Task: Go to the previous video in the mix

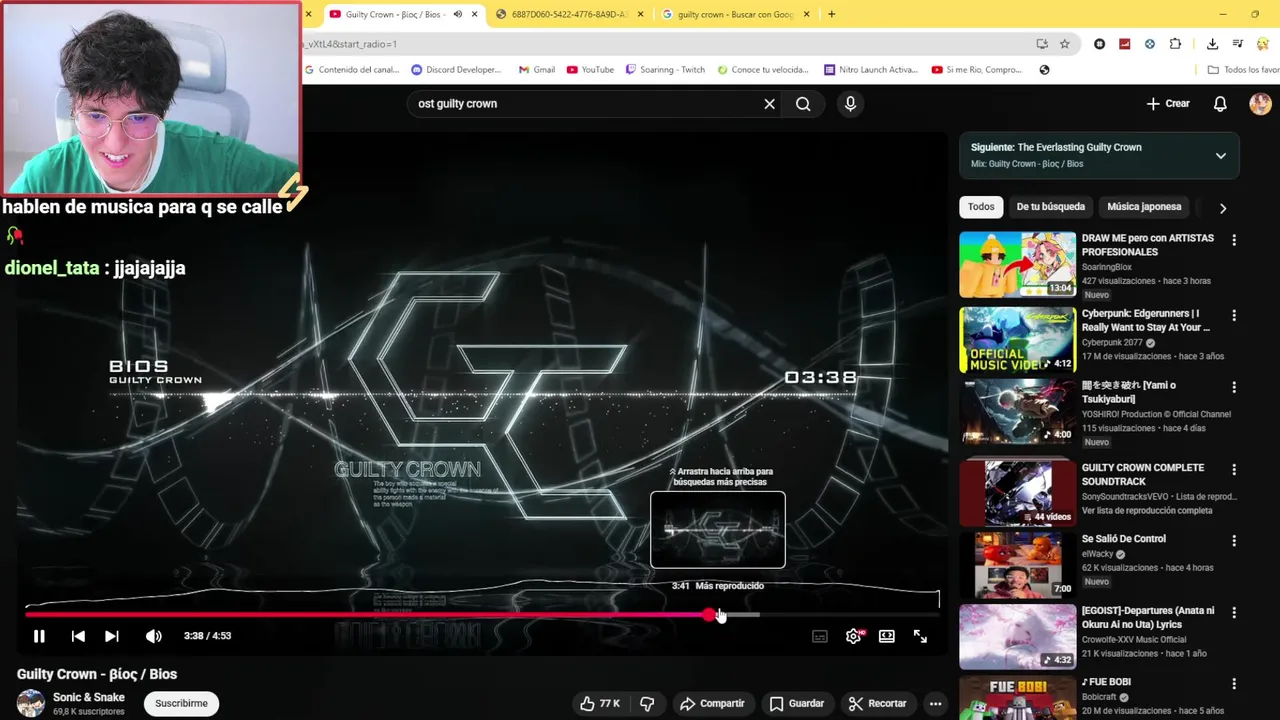Action: click(x=78, y=636)
